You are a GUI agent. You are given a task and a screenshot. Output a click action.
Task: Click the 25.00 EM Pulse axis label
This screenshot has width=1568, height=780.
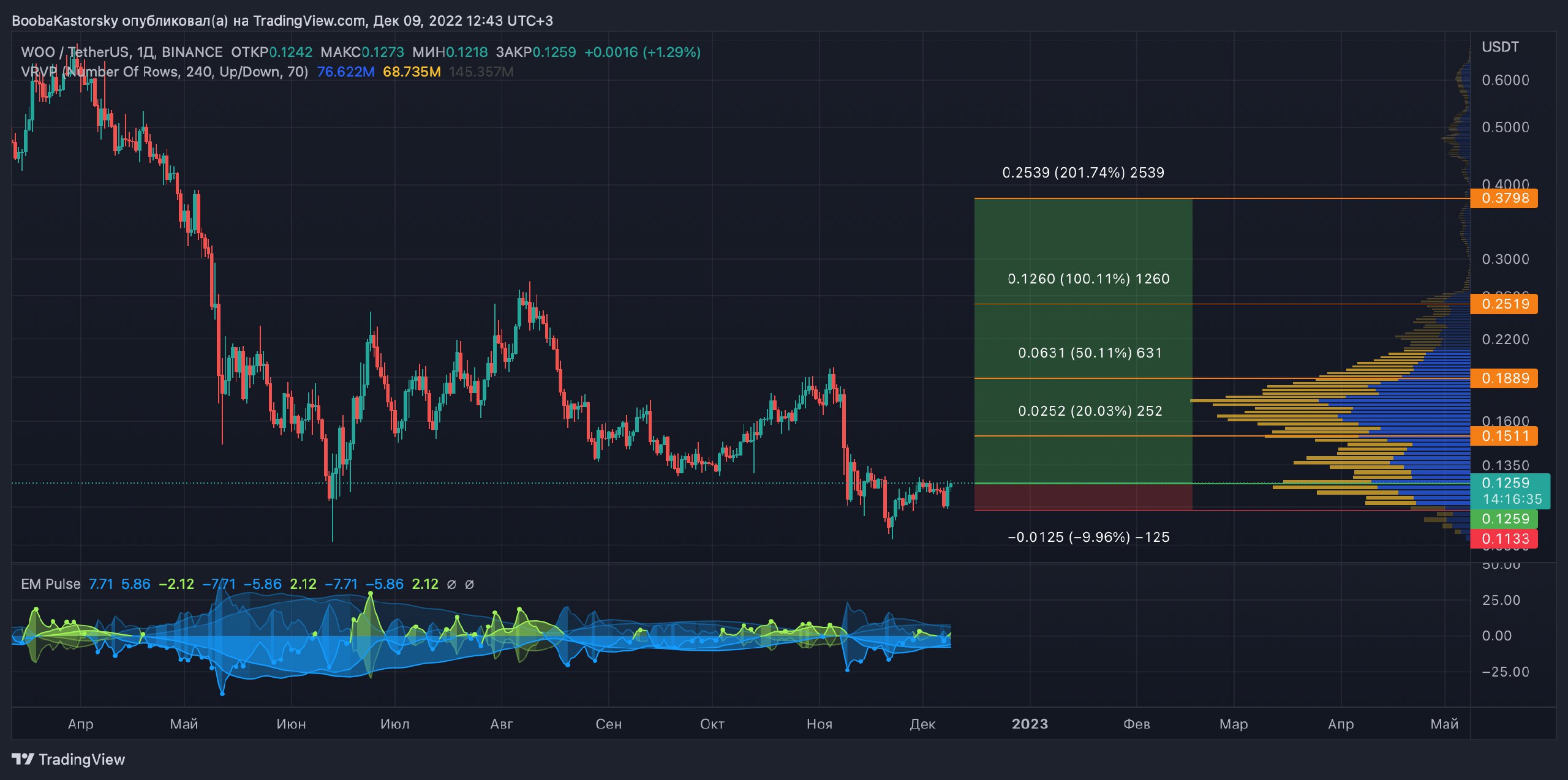(1501, 600)
